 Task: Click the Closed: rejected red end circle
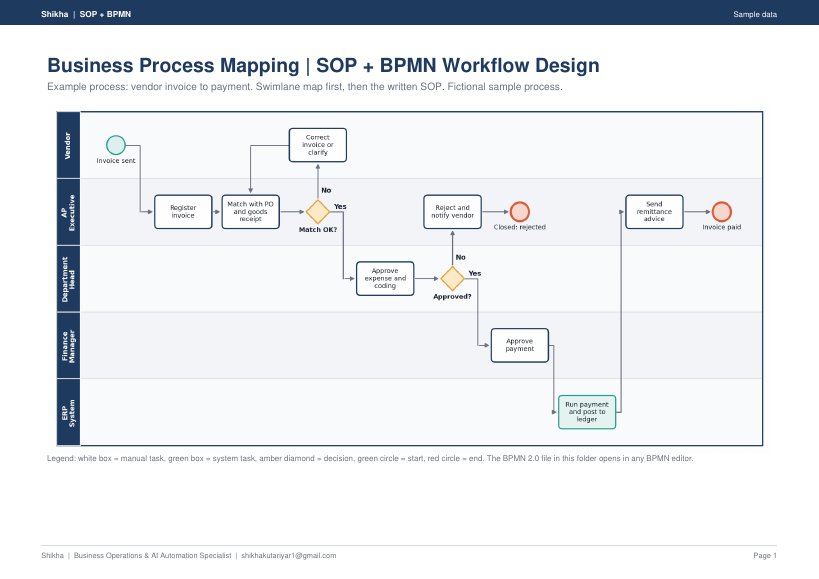pos(519,211)
